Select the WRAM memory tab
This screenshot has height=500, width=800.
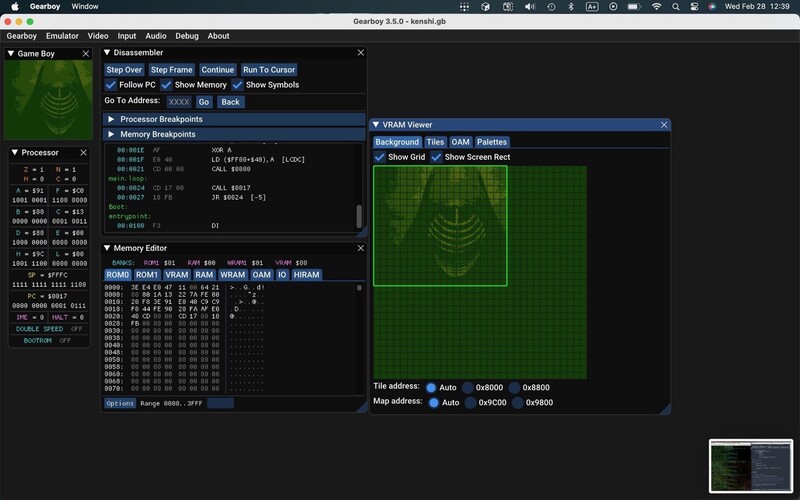tap(233, 274)
